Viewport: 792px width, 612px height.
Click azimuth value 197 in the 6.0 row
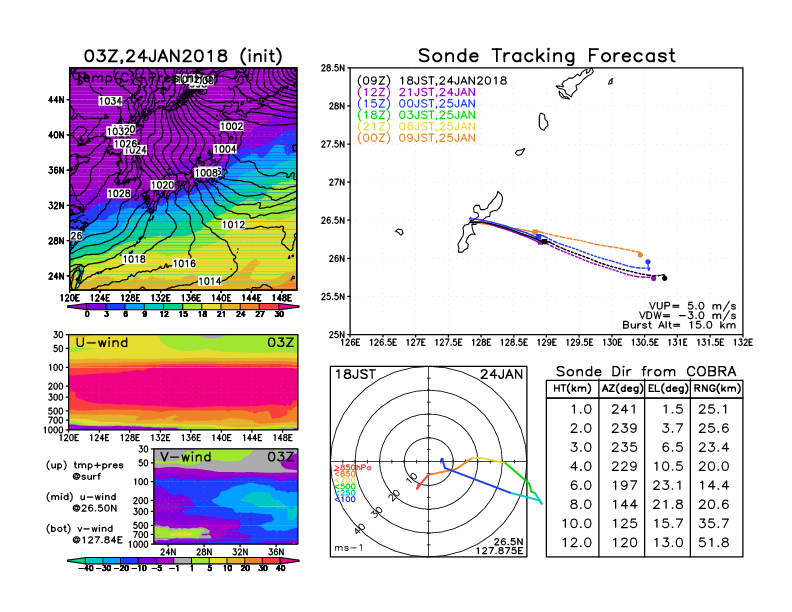click(624, 485)
